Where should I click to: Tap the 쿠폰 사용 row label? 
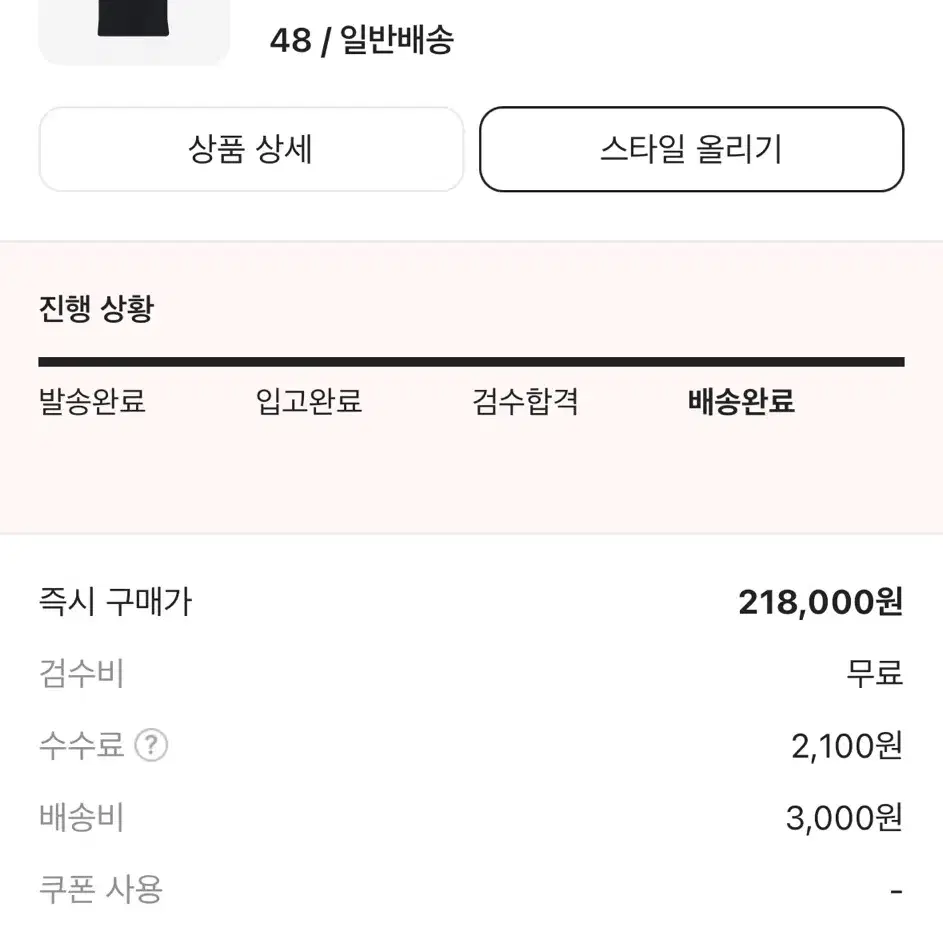tap(100, 889)
